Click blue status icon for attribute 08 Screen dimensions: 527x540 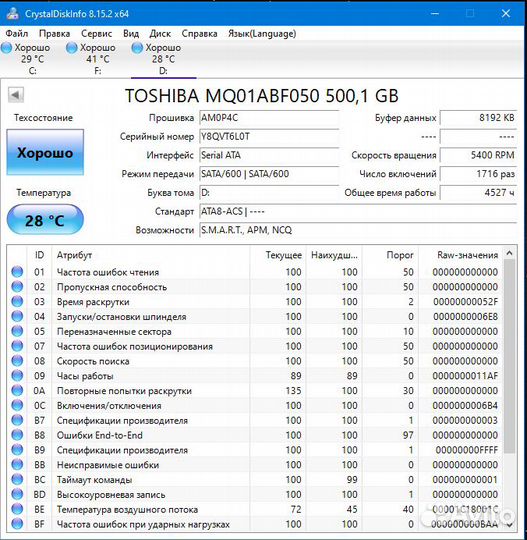[17, 361]
